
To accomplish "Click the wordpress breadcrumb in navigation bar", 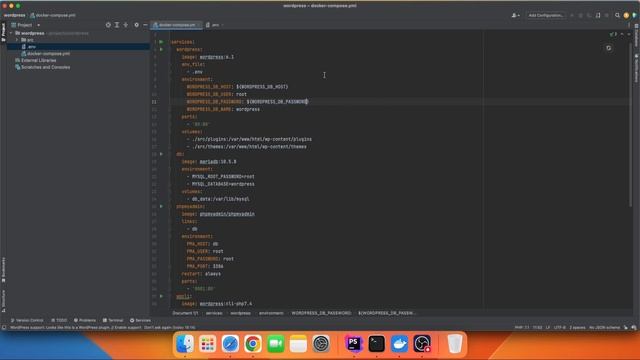I will [14, 15].
